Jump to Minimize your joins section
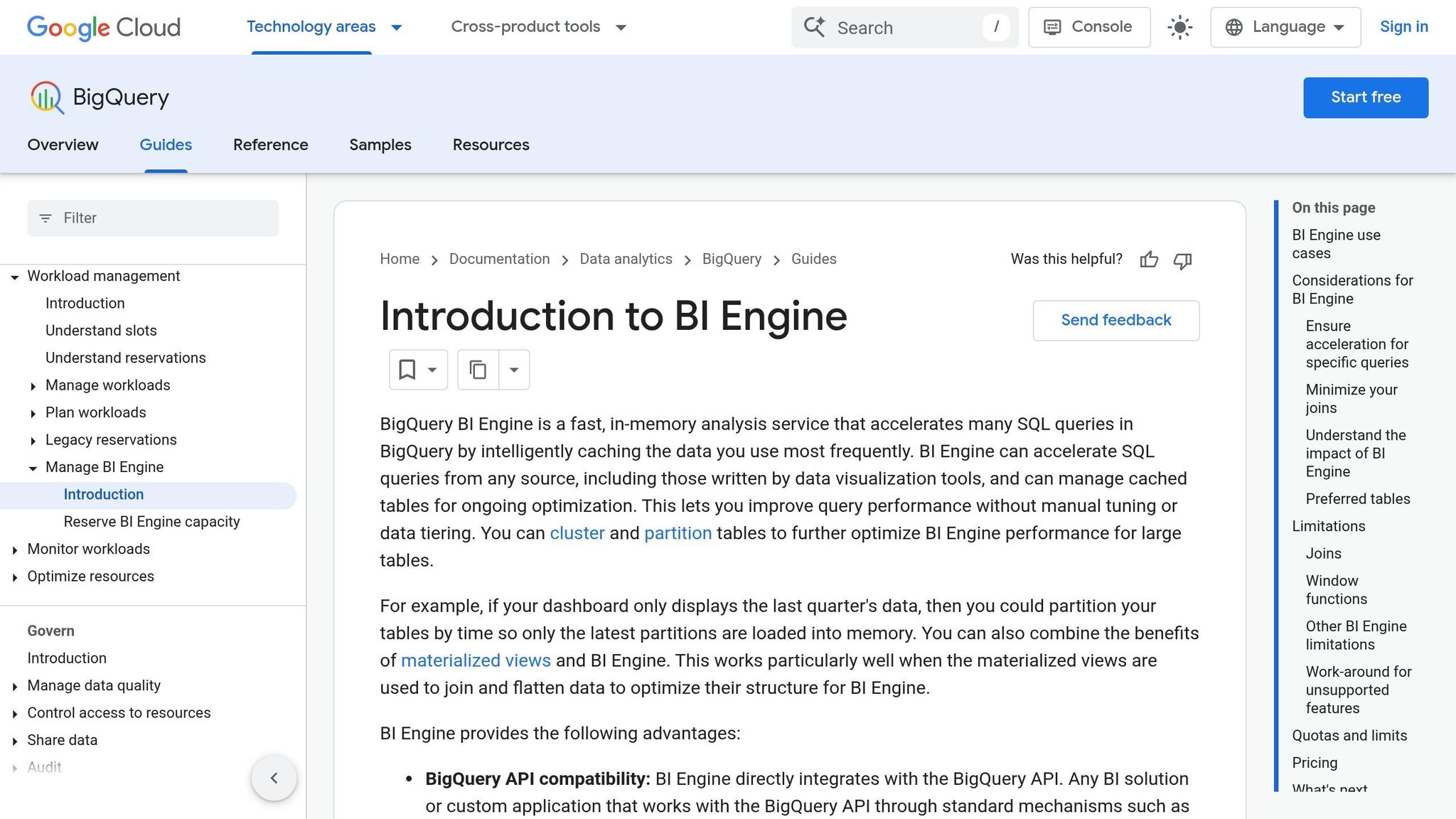1456x819 pixels. 1351,399
